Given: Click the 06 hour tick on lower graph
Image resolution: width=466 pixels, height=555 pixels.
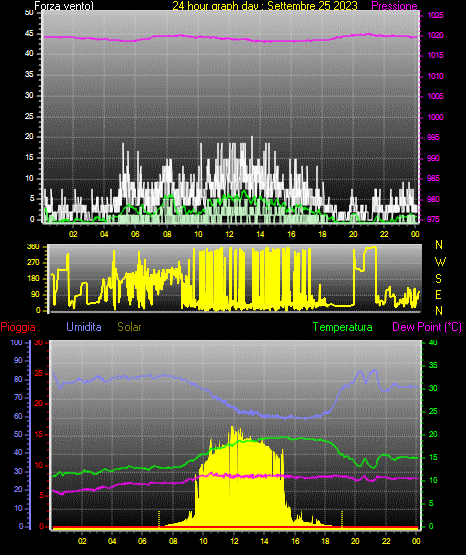Looking at the screenshot, I should click(x=142, y=541).
